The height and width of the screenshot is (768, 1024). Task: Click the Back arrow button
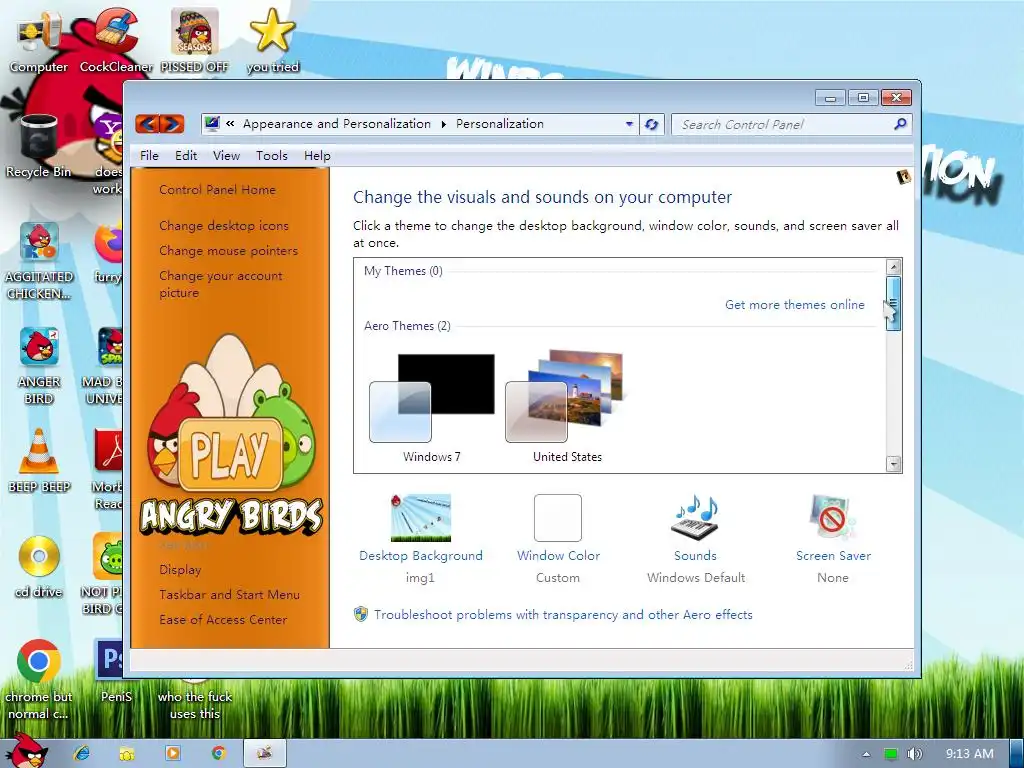(148, 123)
